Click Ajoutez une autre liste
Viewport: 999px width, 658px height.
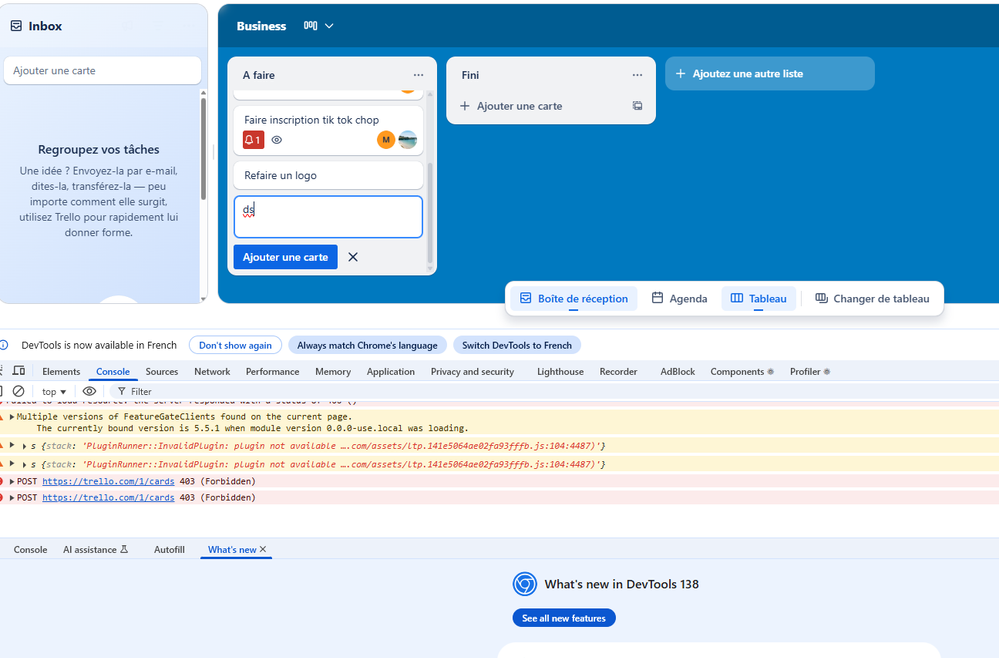pyautogui.click(x=770, y=74)
